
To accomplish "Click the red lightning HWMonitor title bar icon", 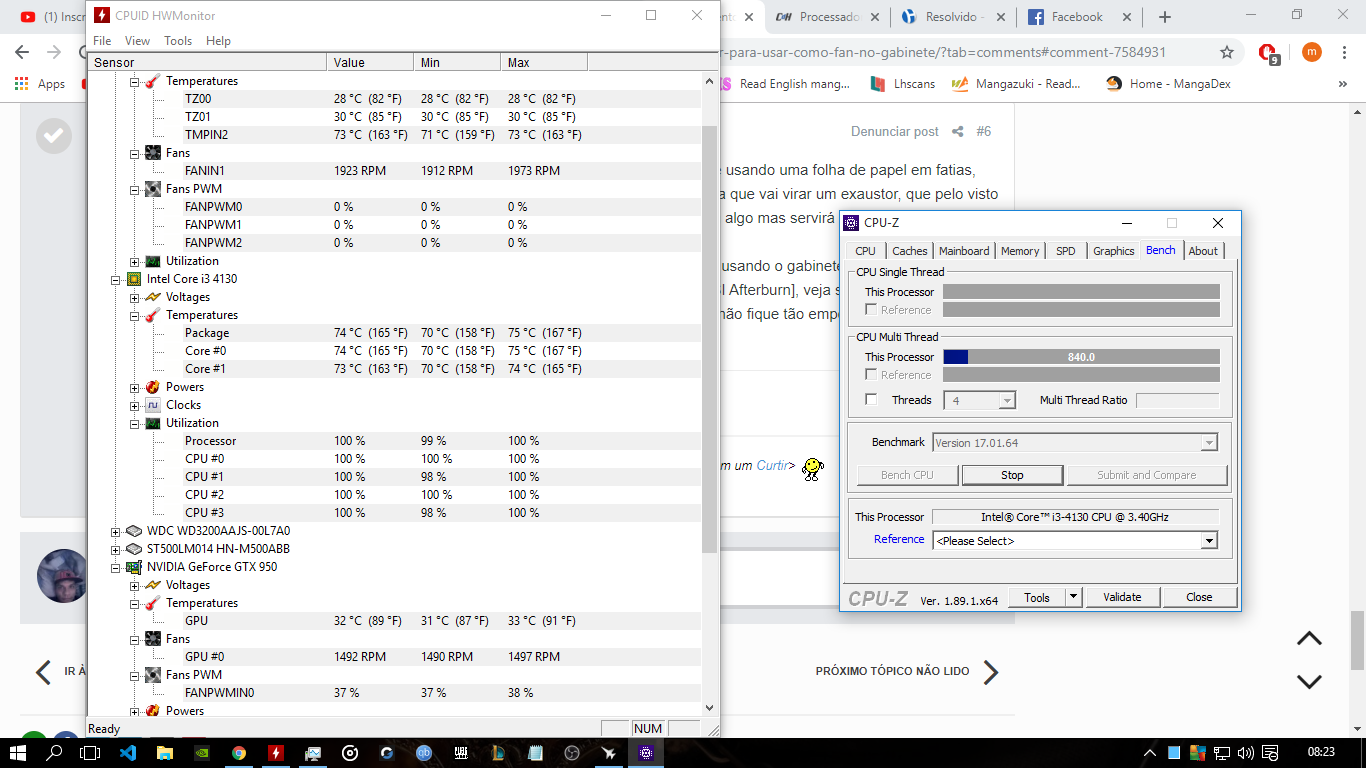I will click(101, 15).
